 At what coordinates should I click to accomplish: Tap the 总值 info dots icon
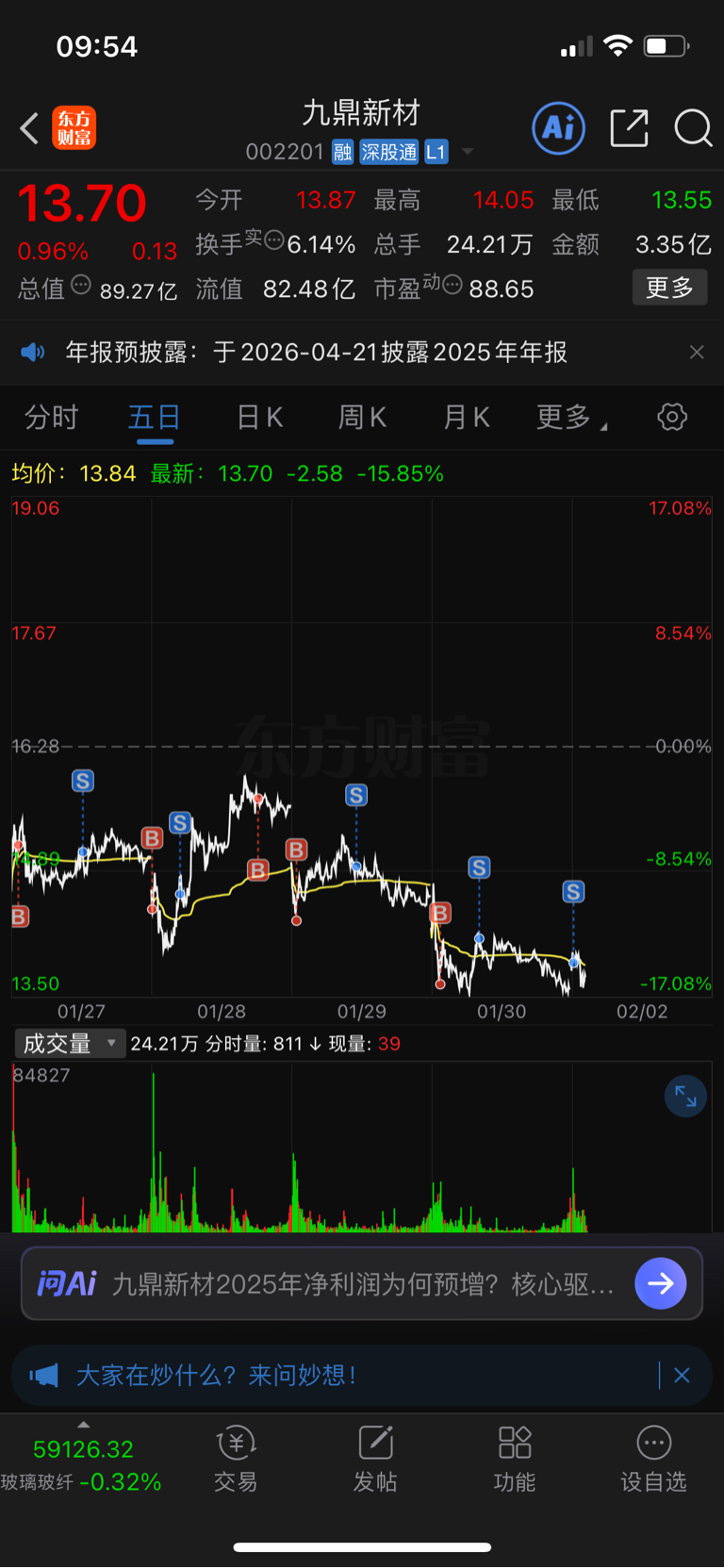[x=81, y=284]
